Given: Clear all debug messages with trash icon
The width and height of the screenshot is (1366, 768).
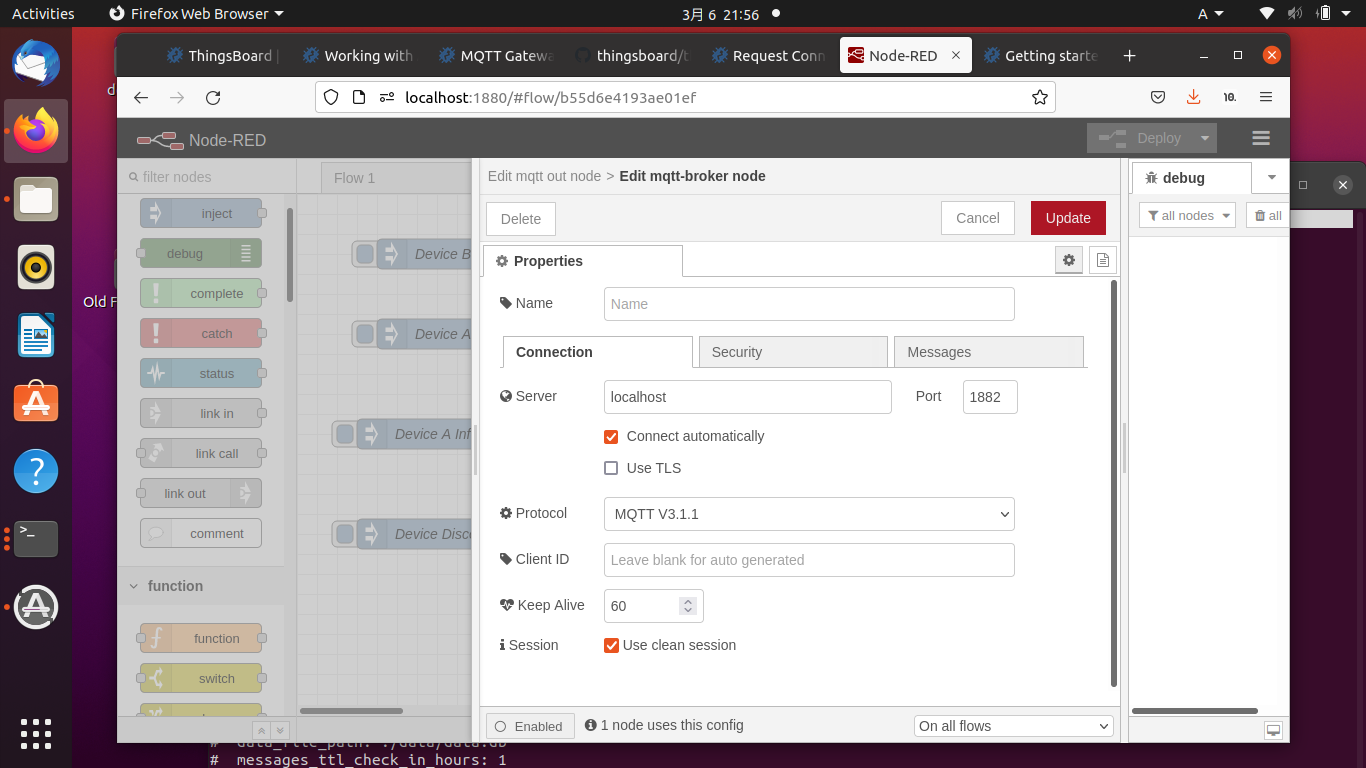Looking at the screenshot, I should click(1268, 215).
